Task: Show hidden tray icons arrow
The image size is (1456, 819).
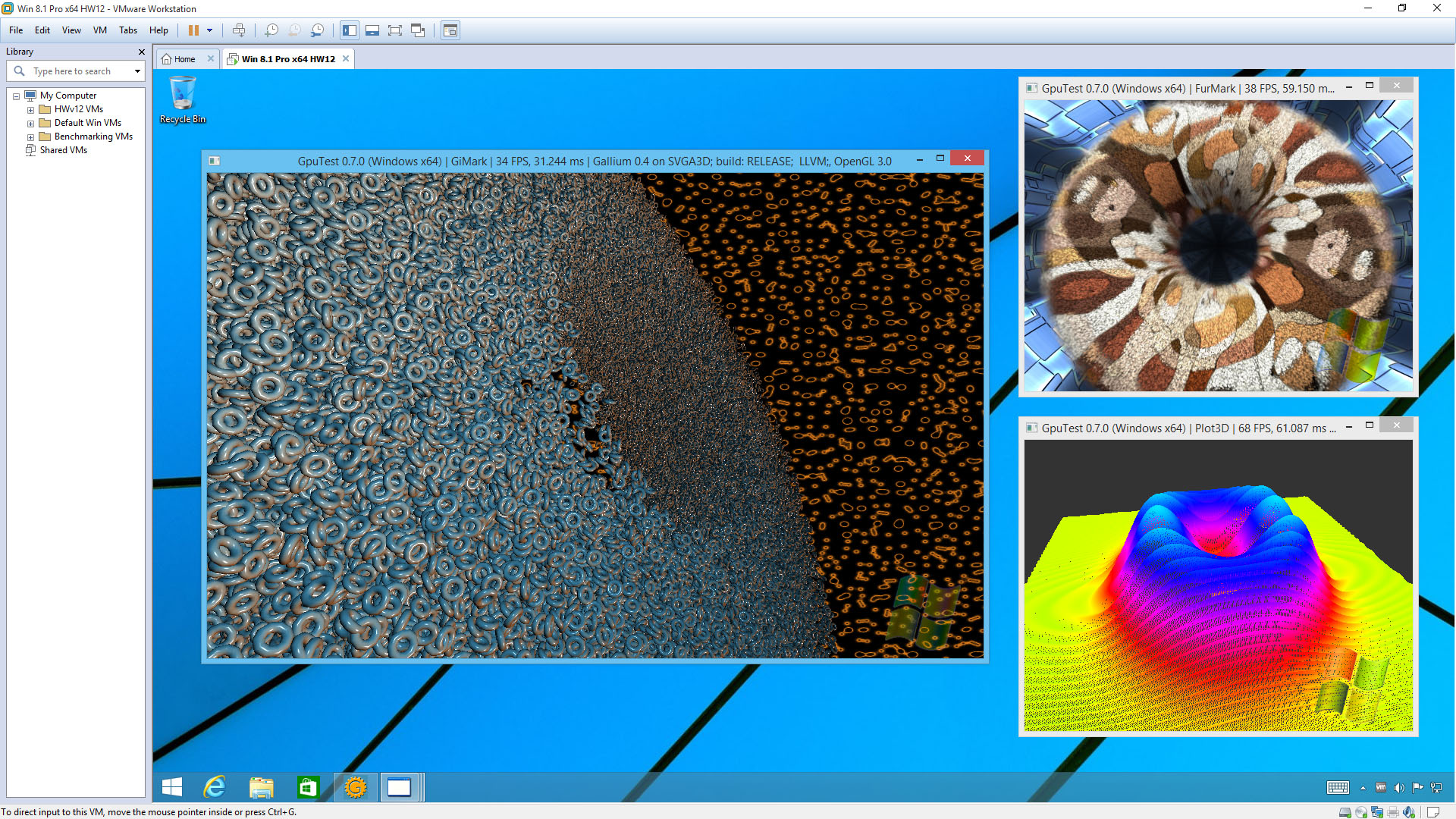Action: coord(1363,788)
